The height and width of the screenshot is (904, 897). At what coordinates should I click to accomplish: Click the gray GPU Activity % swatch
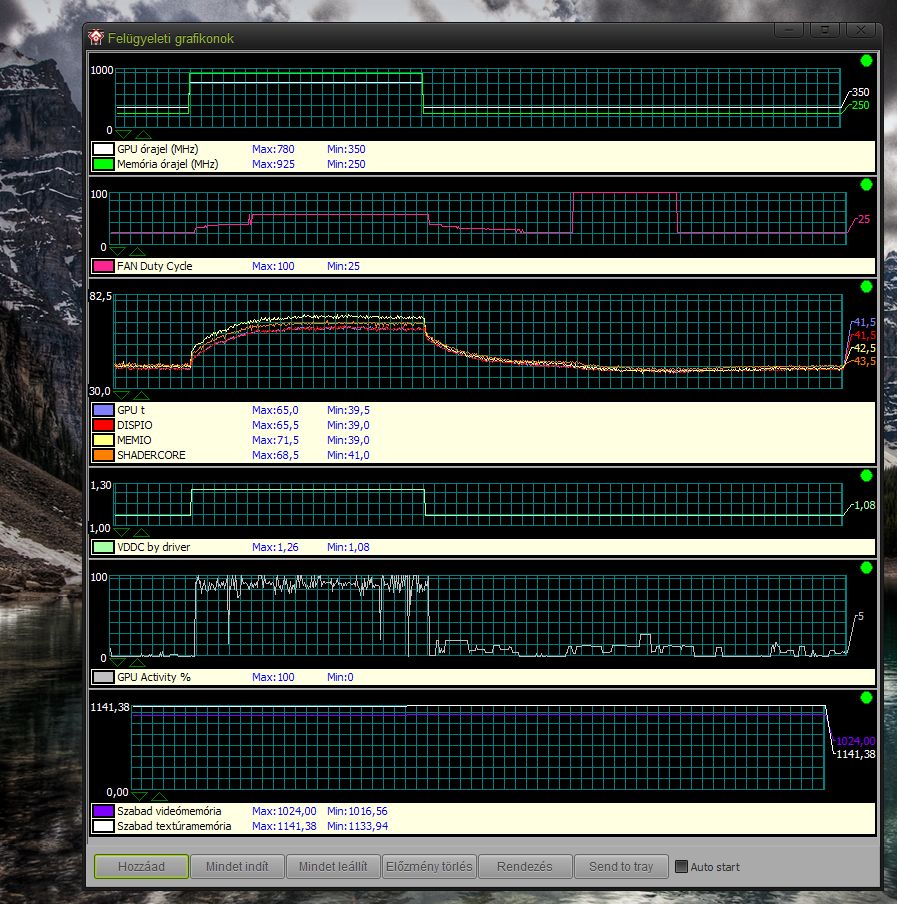tap(103, 677)
